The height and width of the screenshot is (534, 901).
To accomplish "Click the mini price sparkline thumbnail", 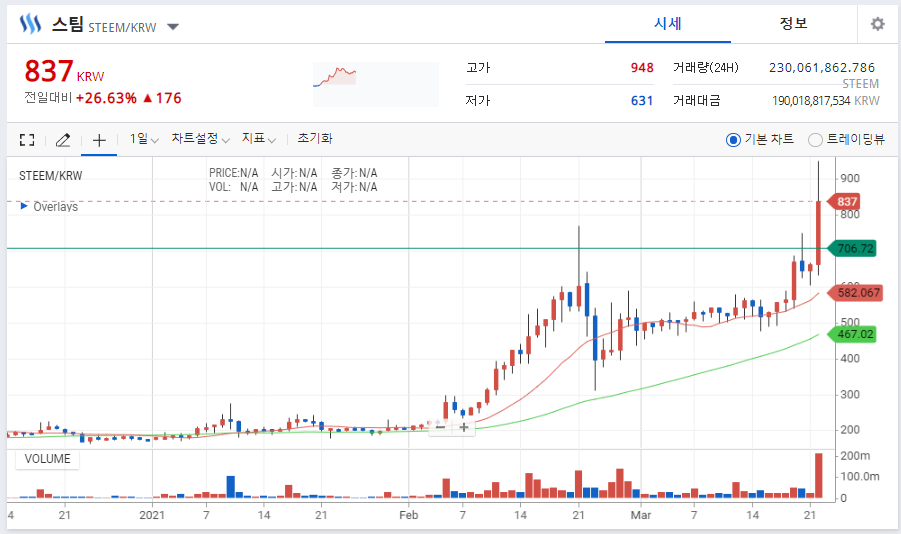I will [x=376, y=84].
